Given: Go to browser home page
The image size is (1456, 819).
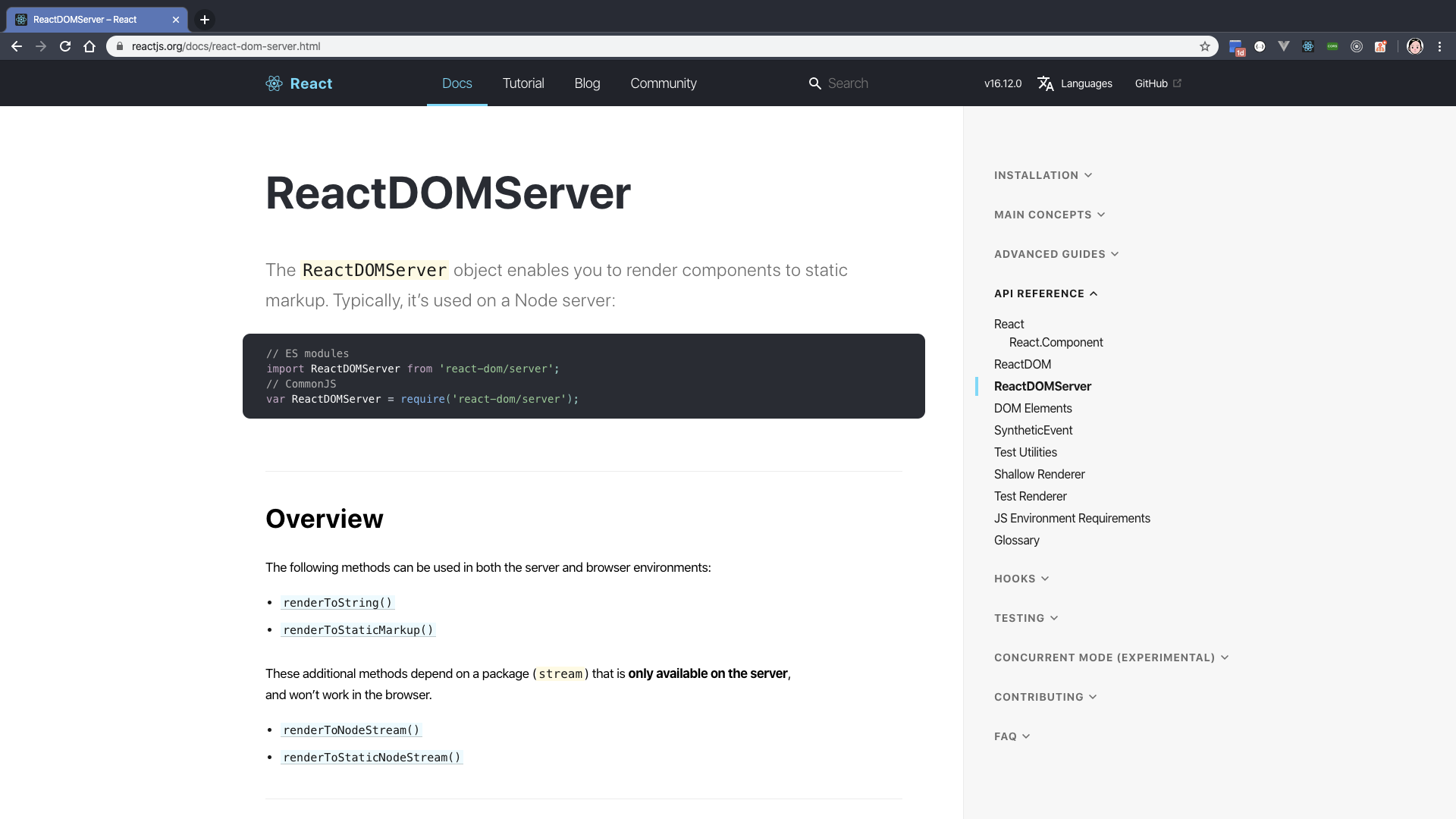Looking at the screenshot, I should (x=89, y=46).
